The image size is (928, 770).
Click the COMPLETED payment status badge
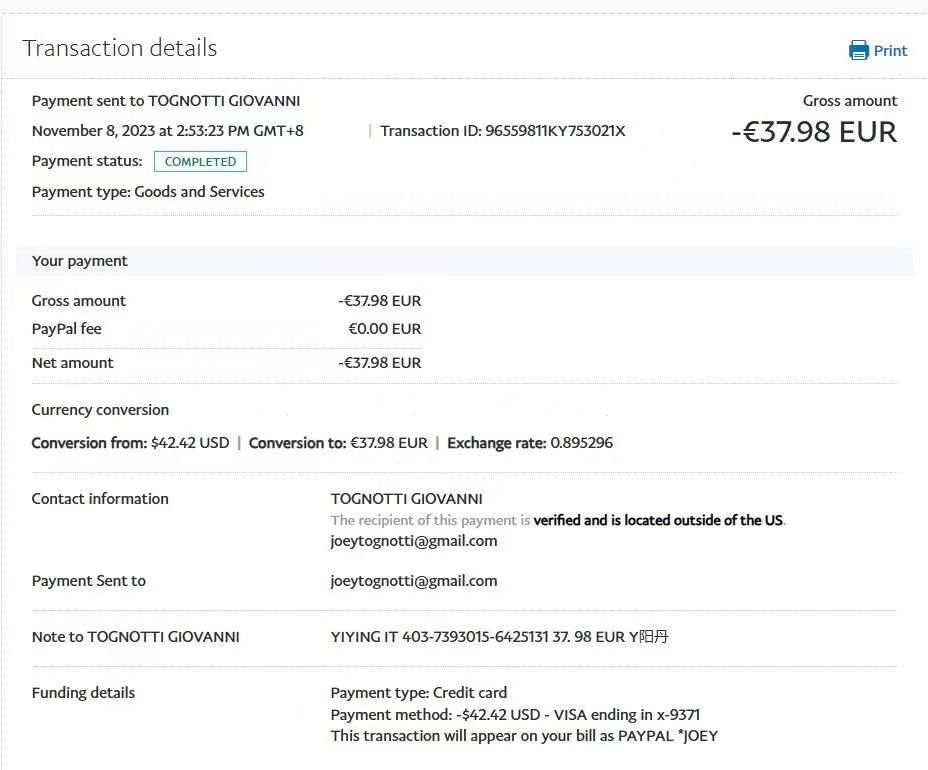pyautogui.click(x=200, y=162)
